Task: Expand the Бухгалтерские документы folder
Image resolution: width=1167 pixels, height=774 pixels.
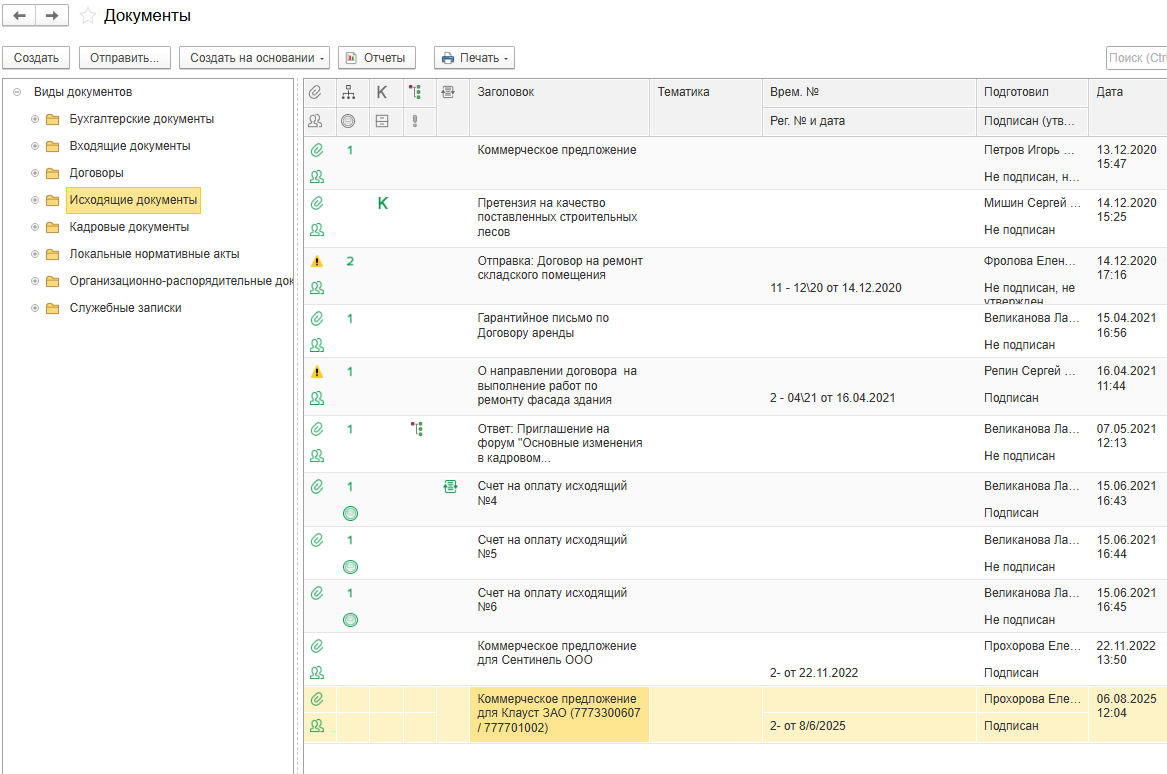Action: 35,119
